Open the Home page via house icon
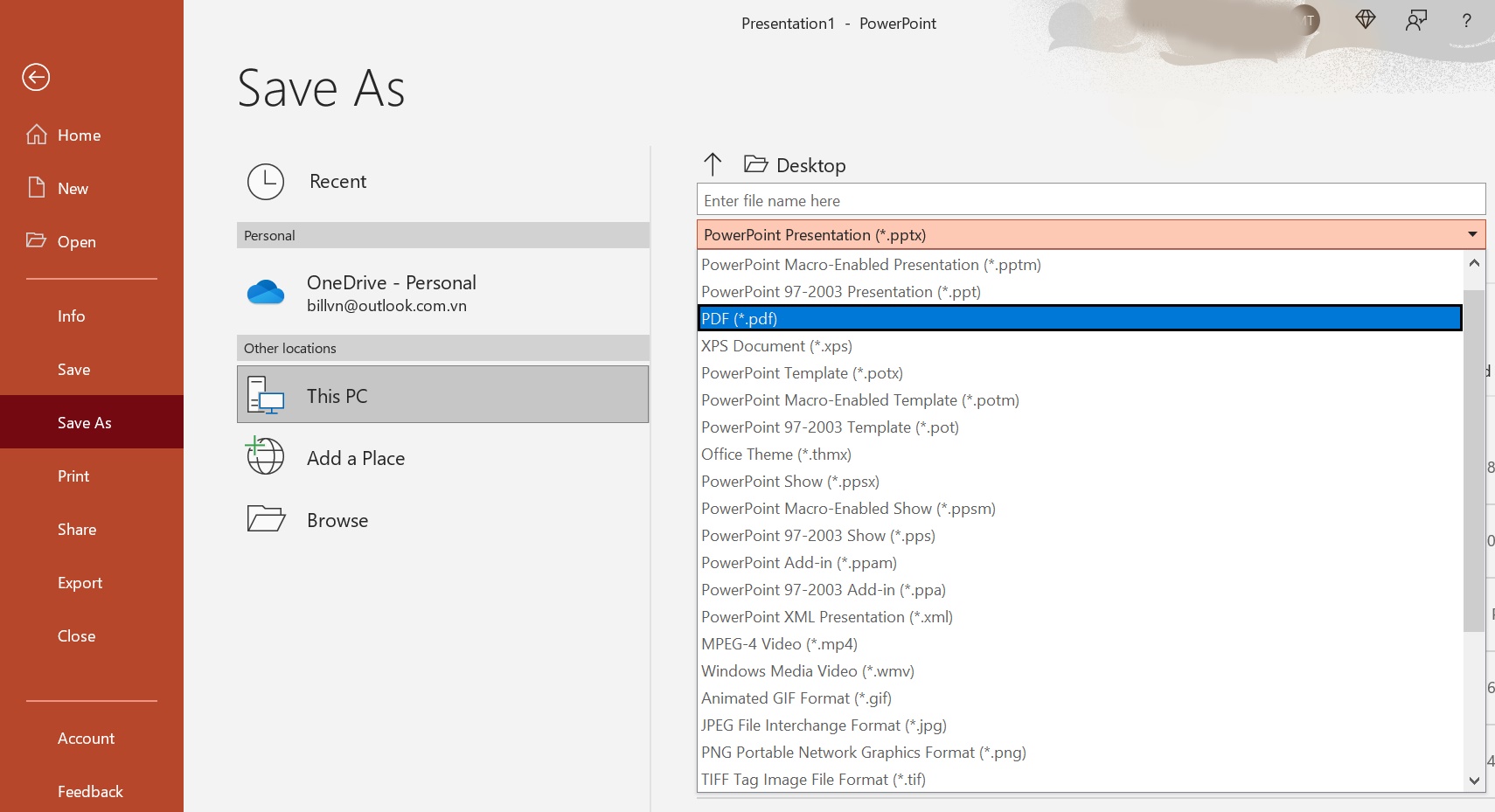The height and width of the screenshot is (812, 1495). tap(37, 135)
